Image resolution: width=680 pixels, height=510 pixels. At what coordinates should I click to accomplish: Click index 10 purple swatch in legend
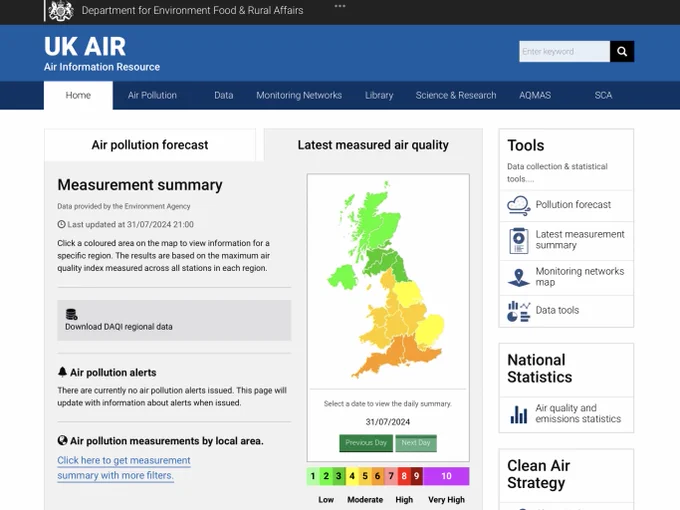[x=446, y=476]
